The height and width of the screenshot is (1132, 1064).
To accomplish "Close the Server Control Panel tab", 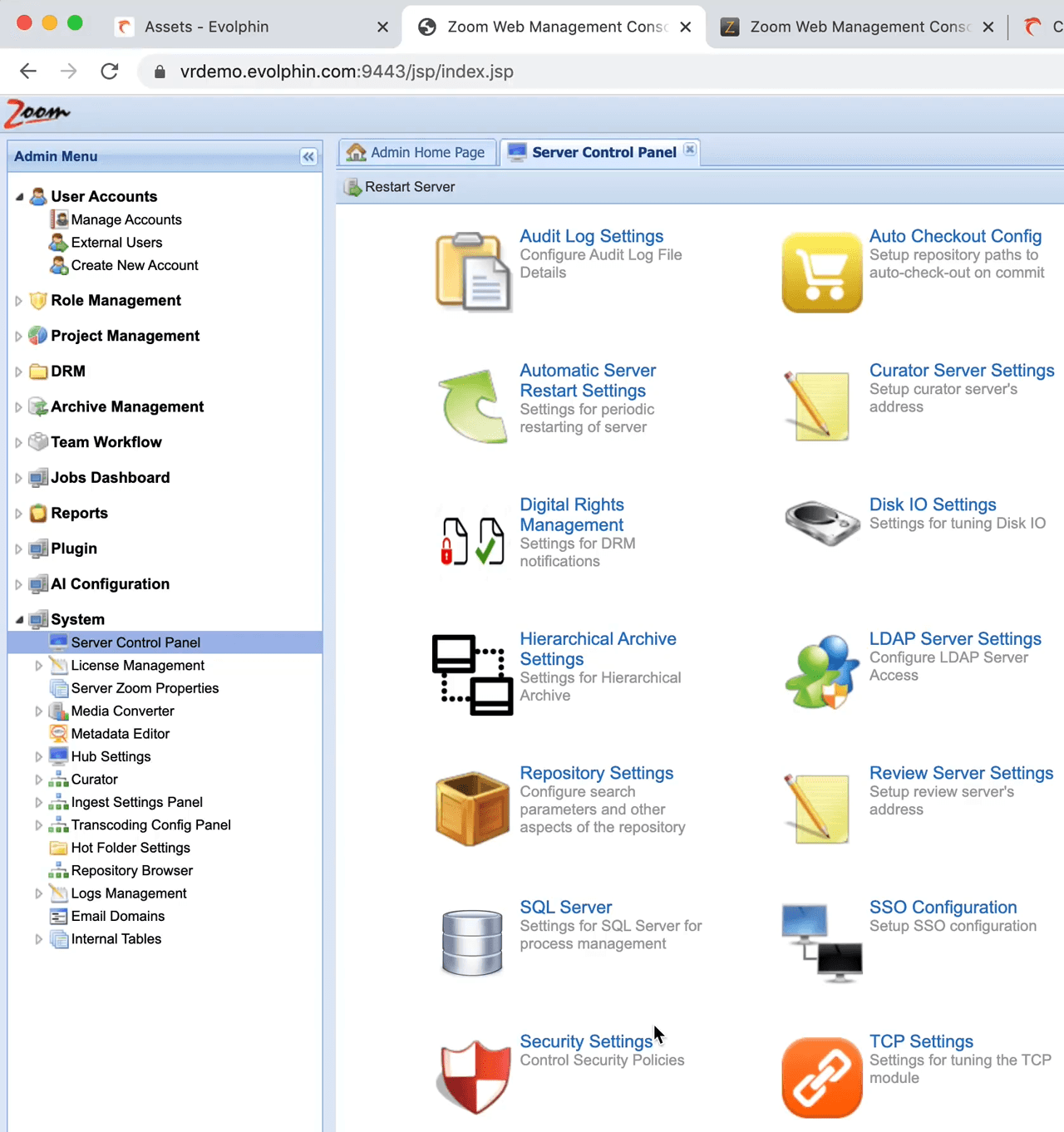I will (x=690, y=150).
